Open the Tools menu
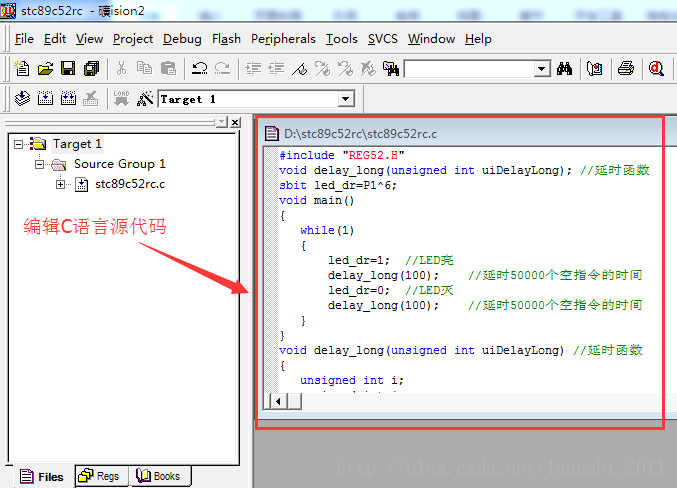Screen dimensions: 677x488 click(342, 39)
